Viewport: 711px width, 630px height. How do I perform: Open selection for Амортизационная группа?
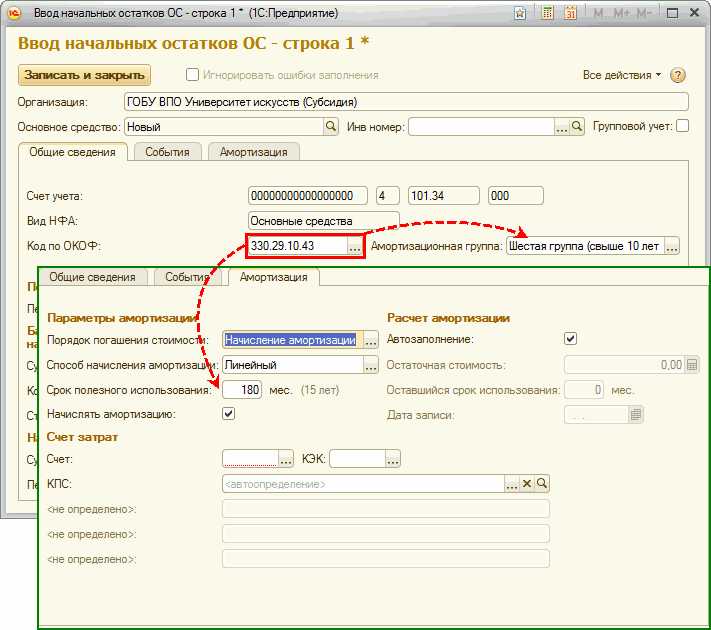(672, 246)
